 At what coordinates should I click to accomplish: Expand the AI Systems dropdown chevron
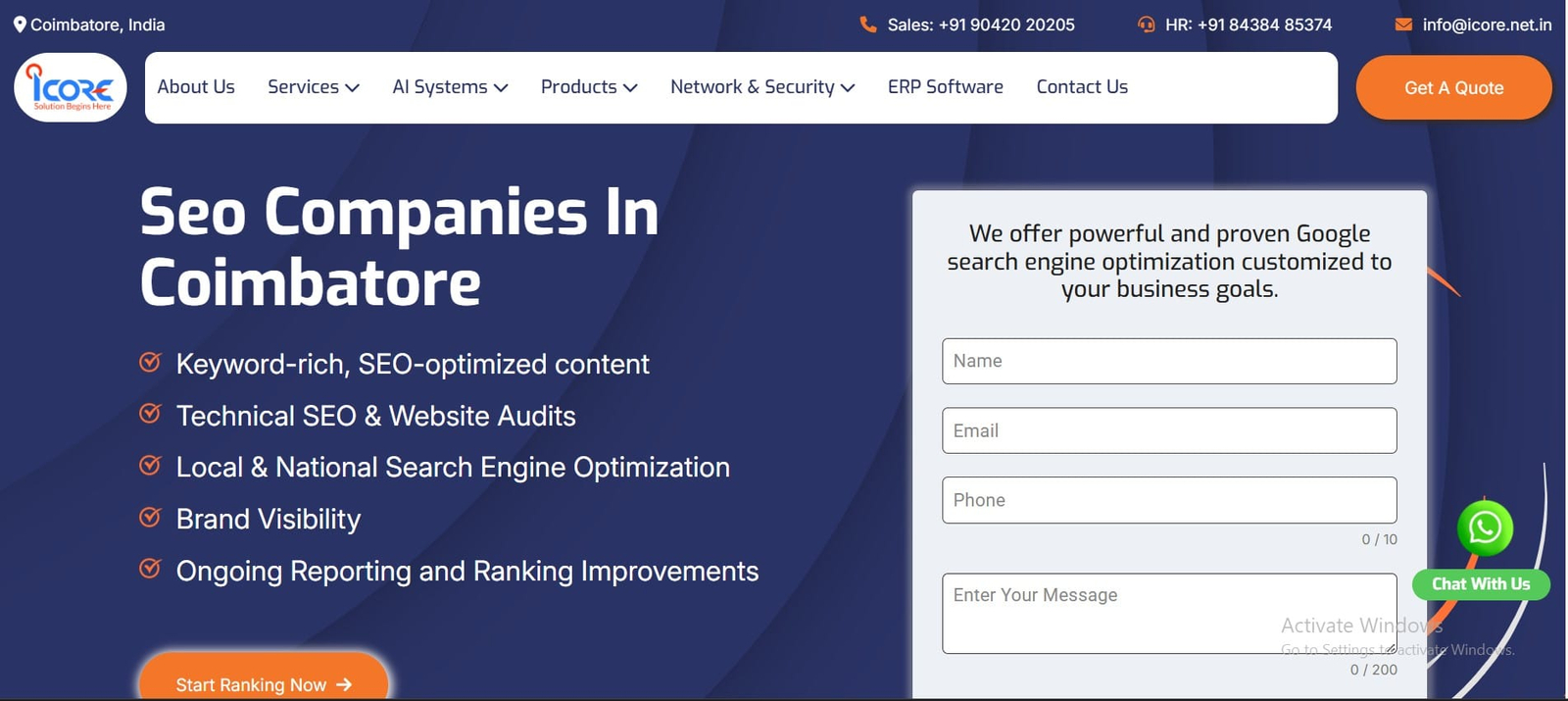pyautogui.click(x=501, y=88)
